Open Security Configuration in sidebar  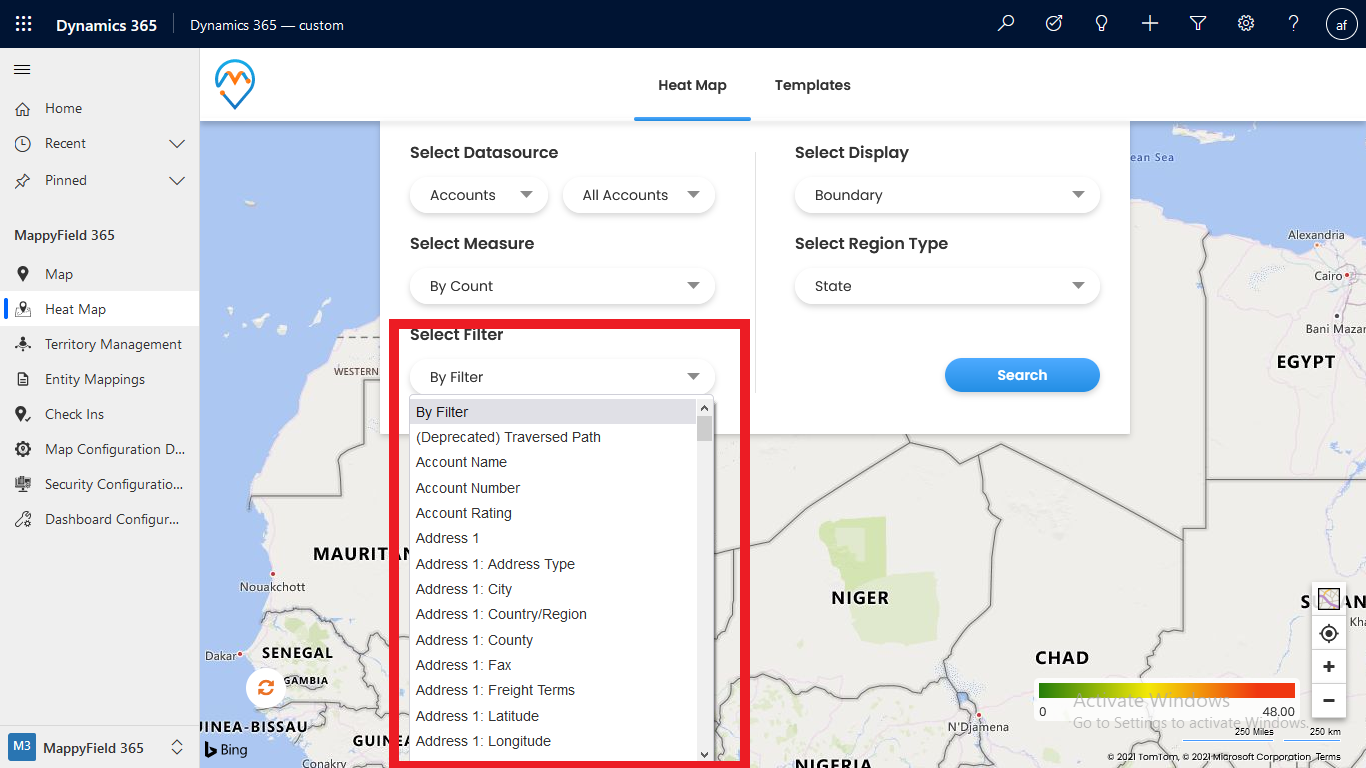coord(99,484)
